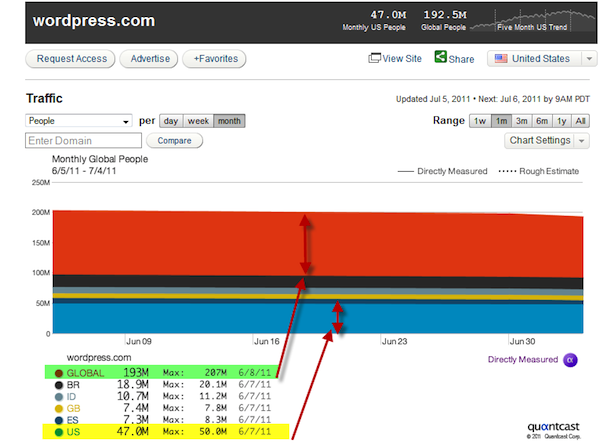Screen dimensions: 600x444
Task: Select the 3m range
Action: pyautogui.click(x=522, y=121)
